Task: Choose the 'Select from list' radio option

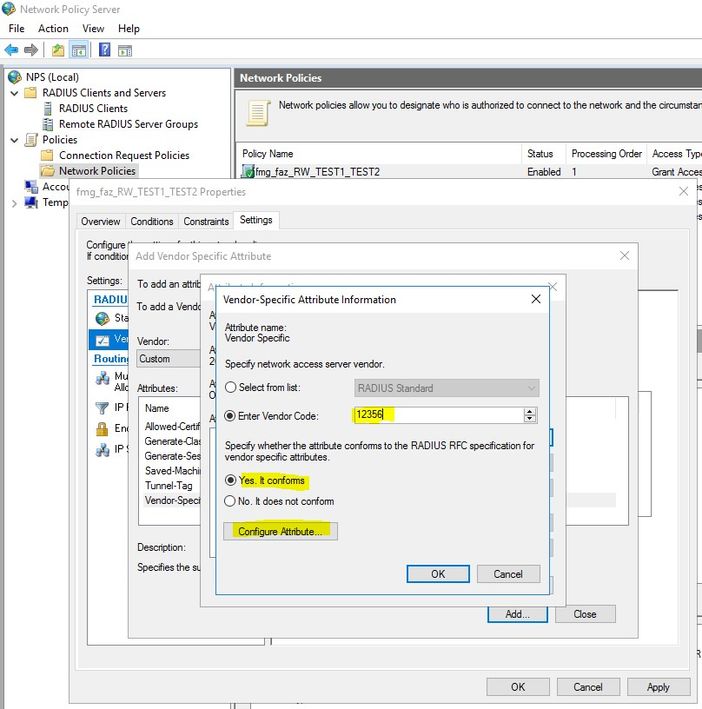Action: pos(232,388)
